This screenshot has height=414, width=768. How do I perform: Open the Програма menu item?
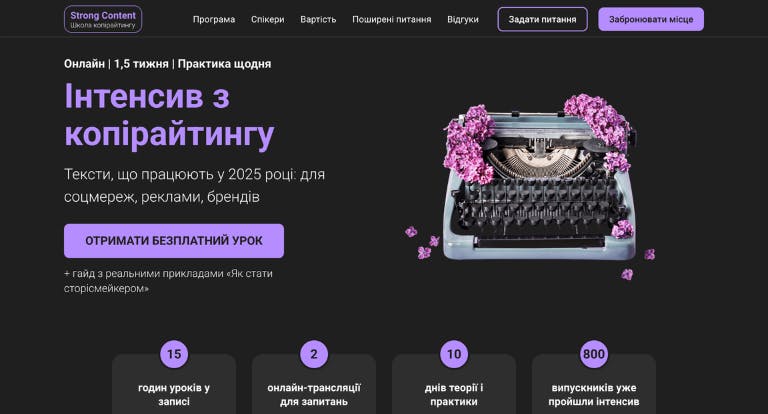click(x=214, y=20)
